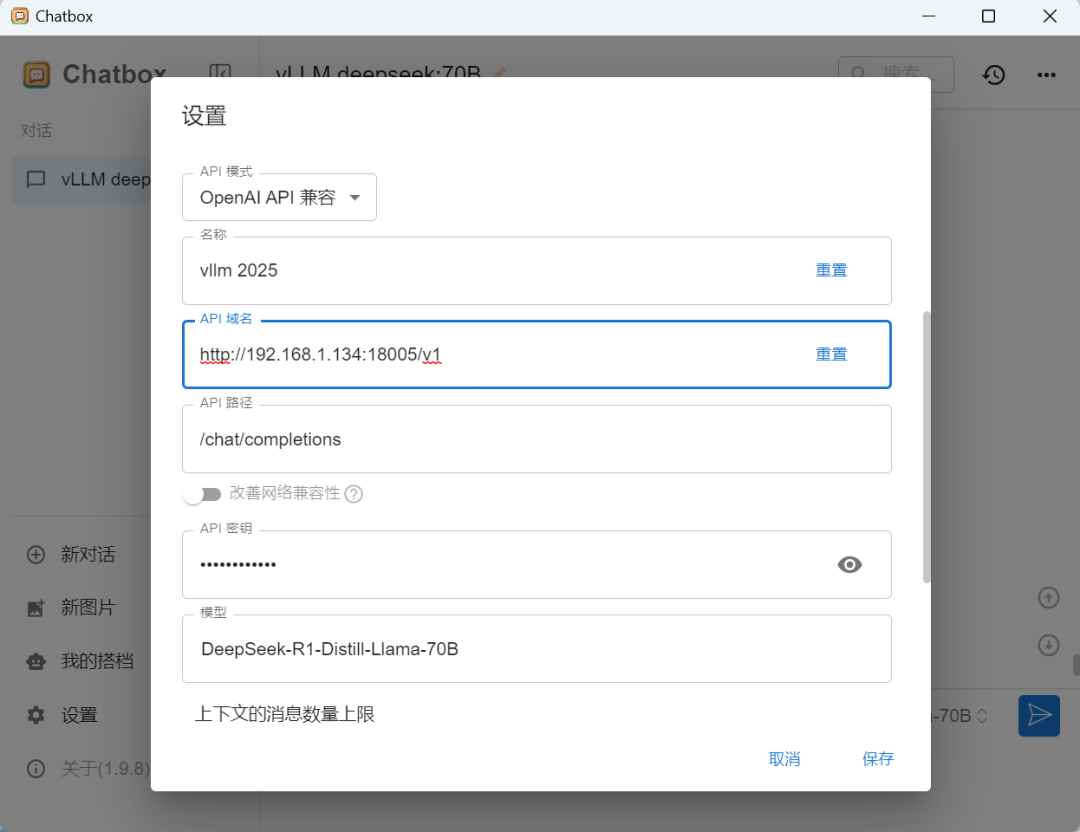This screenshot has height=832, width=1080.
Task: Click the scroll-to-bottom arrow icon
Action: (x=1048, y=644)
